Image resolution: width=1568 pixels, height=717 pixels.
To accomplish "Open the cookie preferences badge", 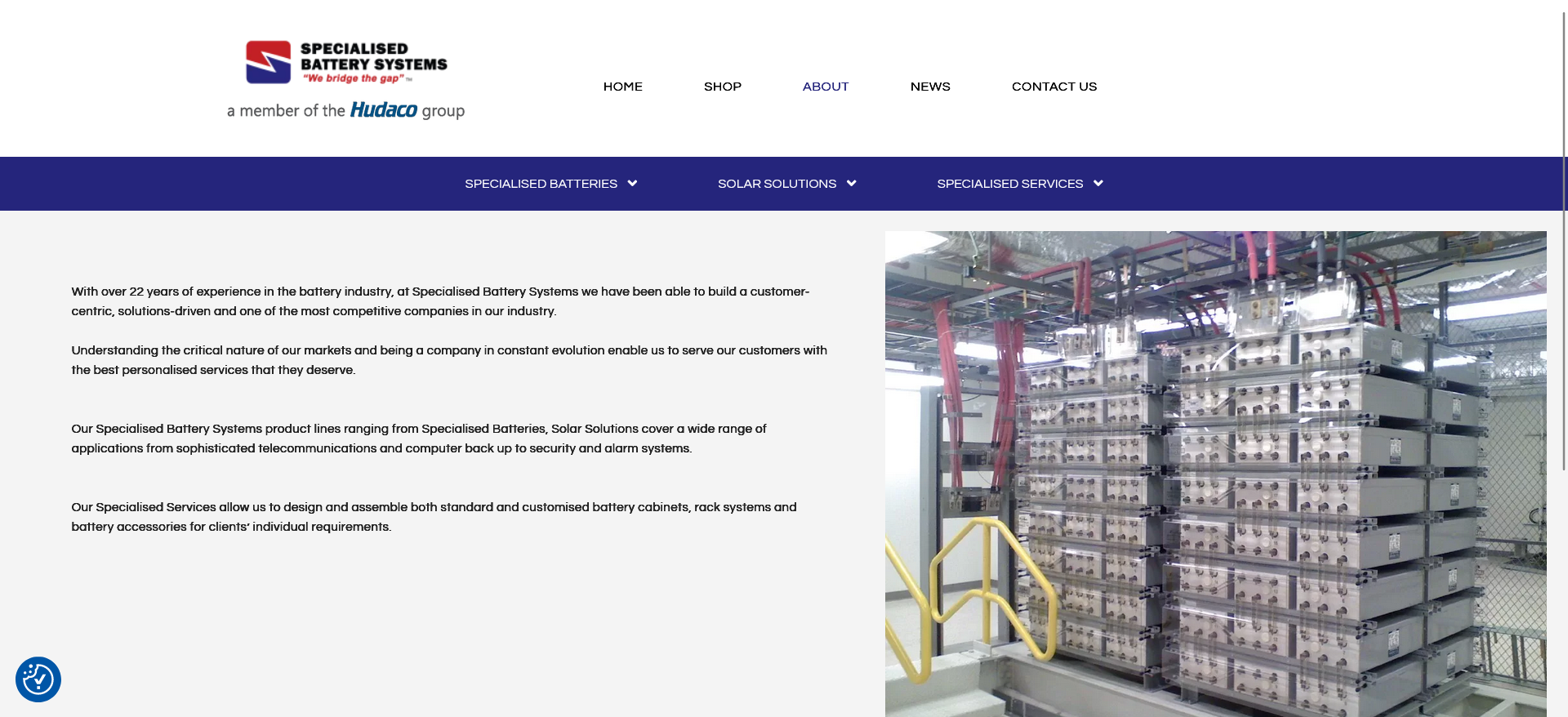I will click(38, 679).
